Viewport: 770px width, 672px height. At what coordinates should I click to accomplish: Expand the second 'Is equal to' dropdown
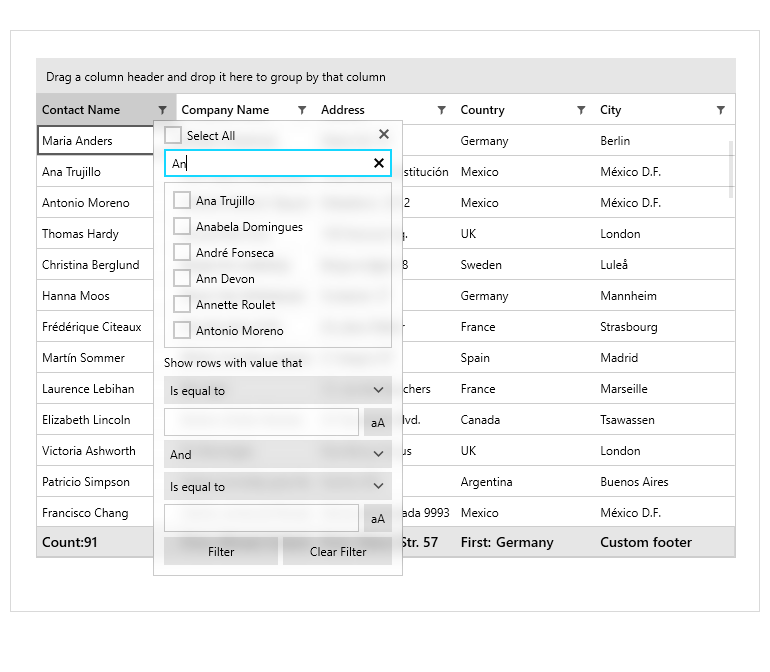coord(278,486)
